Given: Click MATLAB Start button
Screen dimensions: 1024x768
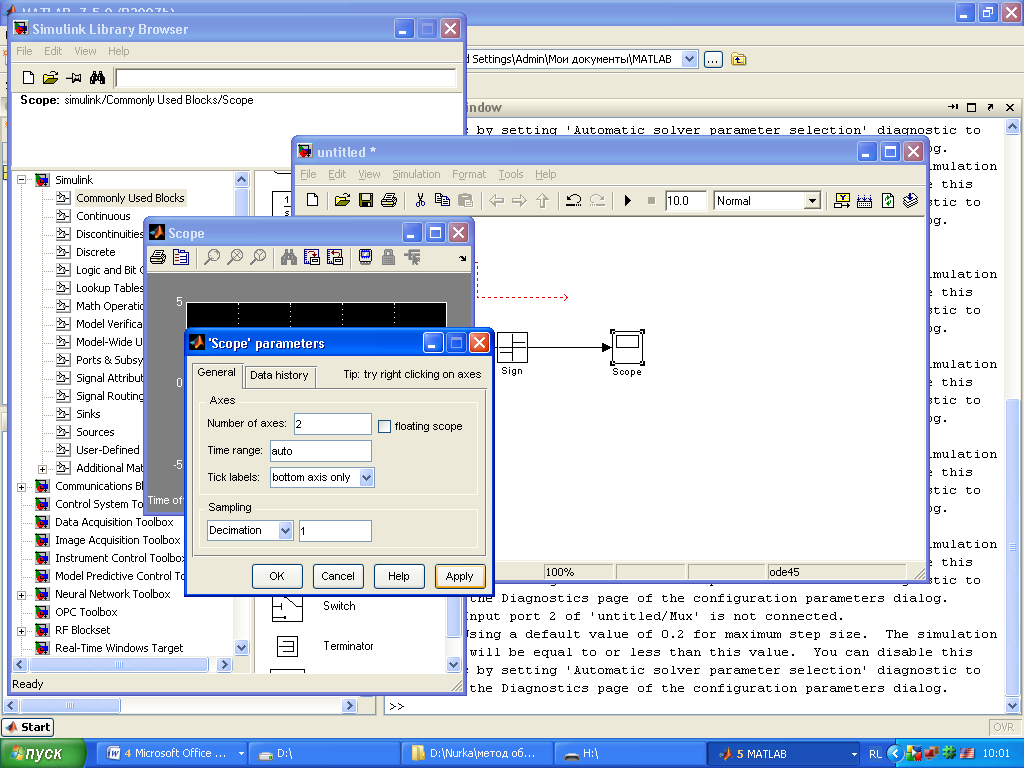Looking at the screenshot, I should pyautogui.click(x=28, y=727).
